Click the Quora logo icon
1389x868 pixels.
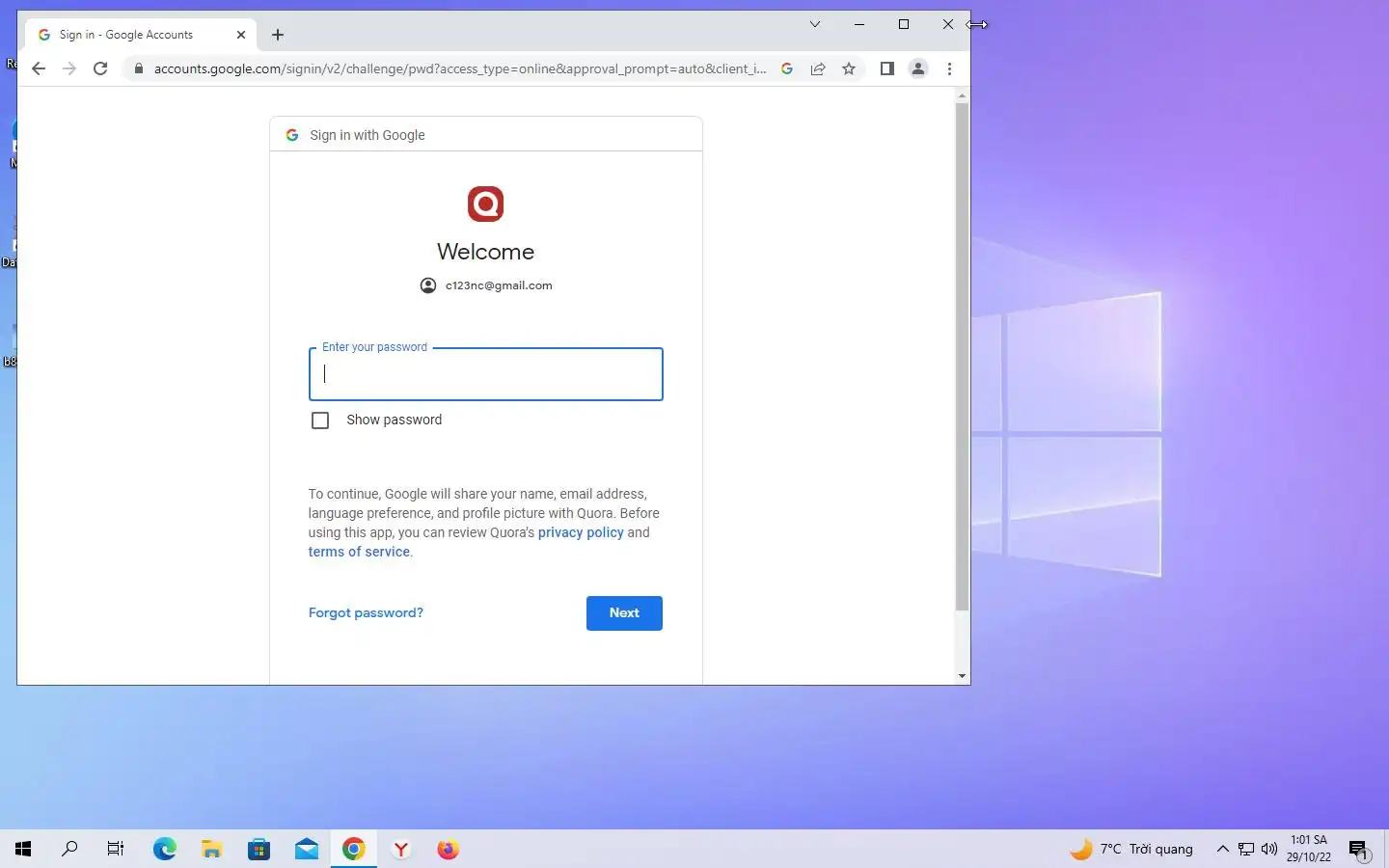point(485,203)
